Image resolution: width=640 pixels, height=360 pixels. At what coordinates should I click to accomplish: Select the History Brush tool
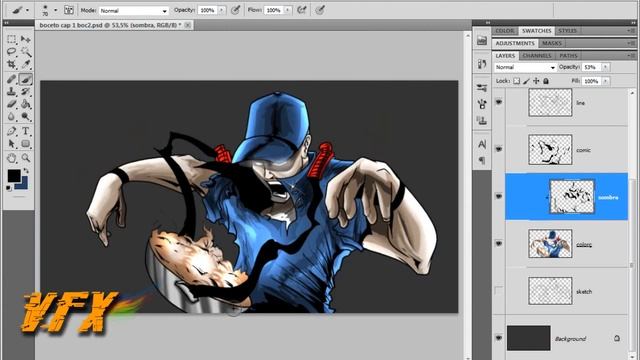(x=26, y=91)
